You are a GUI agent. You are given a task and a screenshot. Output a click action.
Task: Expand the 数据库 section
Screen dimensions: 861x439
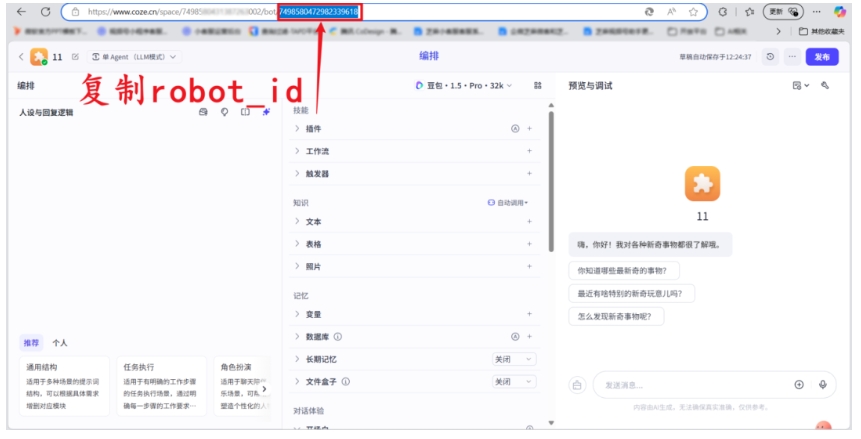click(x=297, y=336)
